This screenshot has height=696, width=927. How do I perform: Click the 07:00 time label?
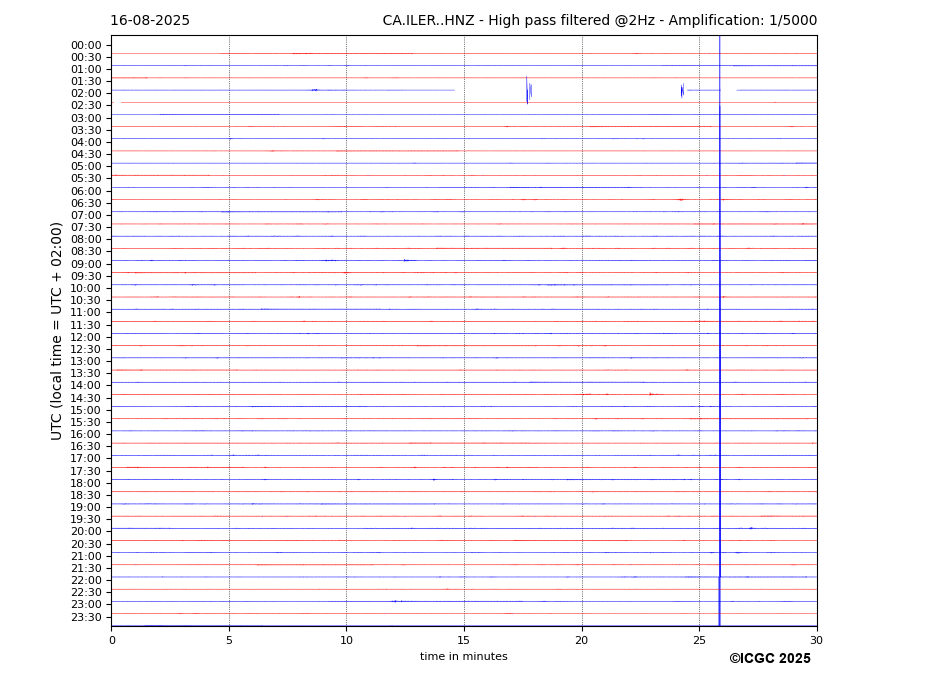(x=86, y=215)
